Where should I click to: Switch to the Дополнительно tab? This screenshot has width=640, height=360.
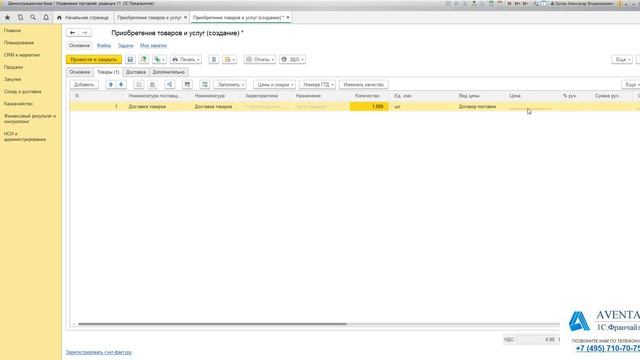pos(169,72)
